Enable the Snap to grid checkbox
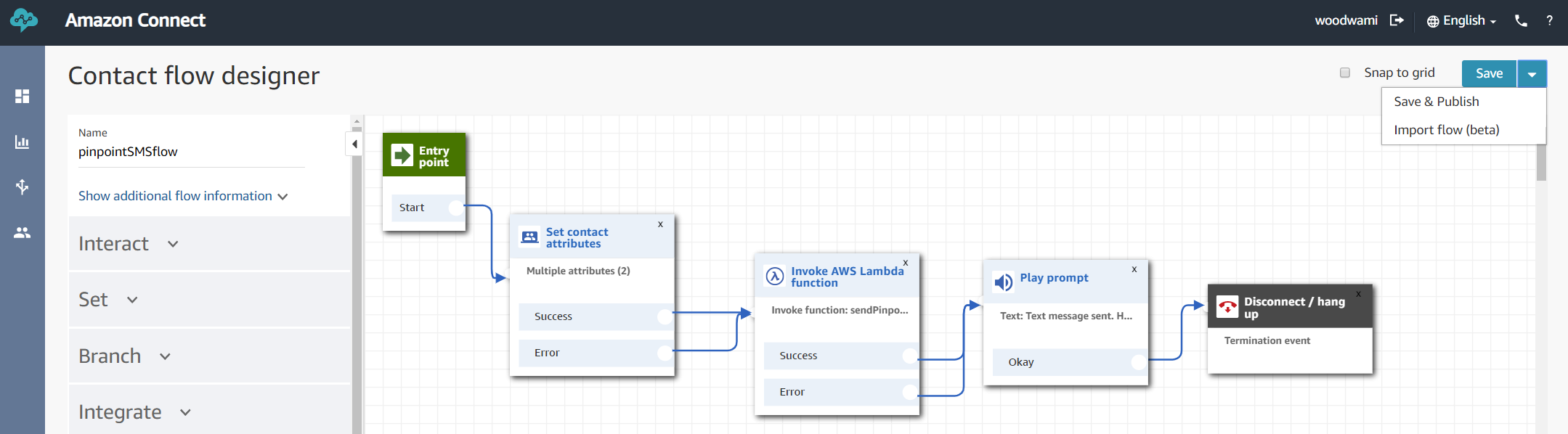The height and width of the screenshot is (434, 1568). coord(1345,73)
